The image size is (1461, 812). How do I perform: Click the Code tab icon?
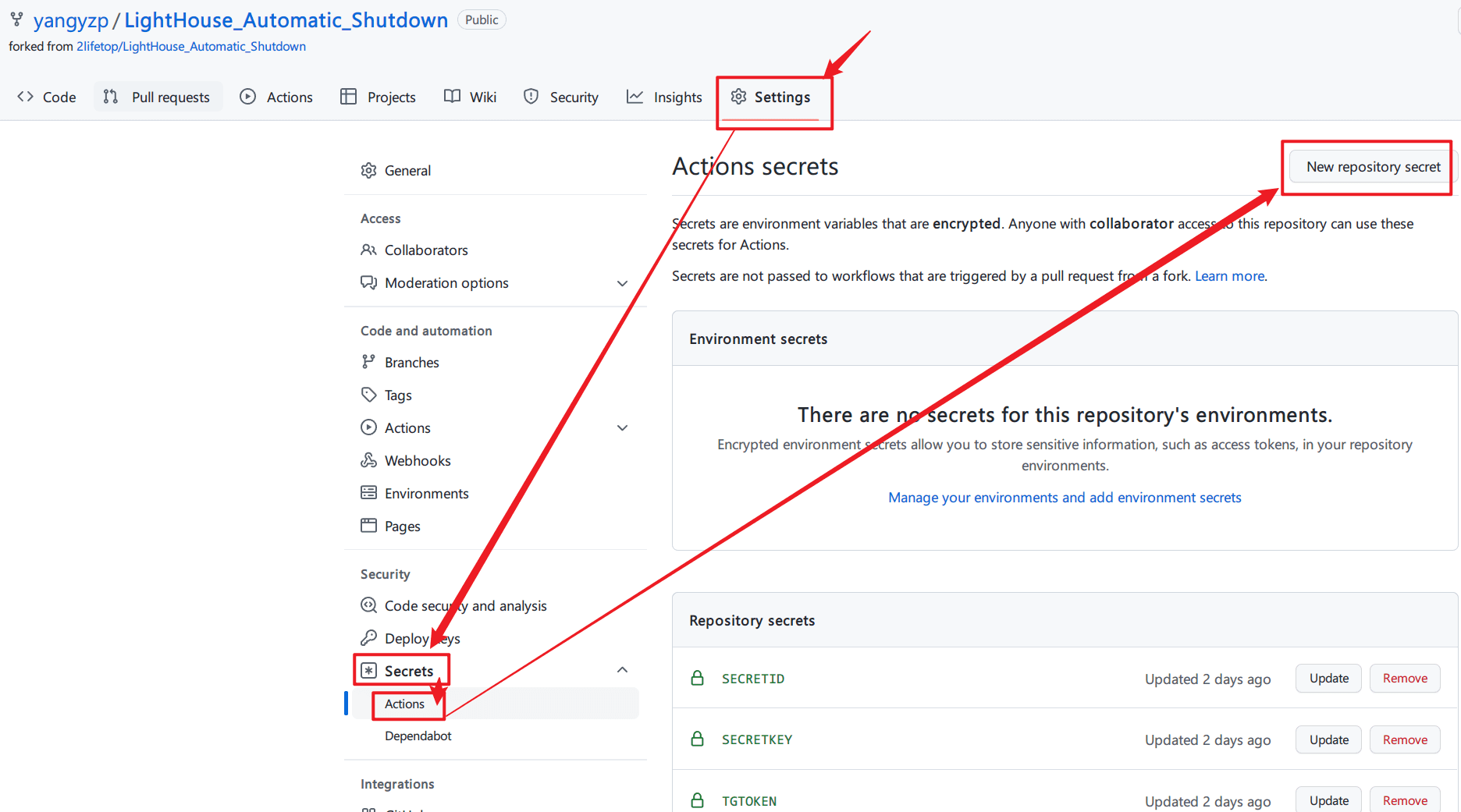[x=26, y=97]
